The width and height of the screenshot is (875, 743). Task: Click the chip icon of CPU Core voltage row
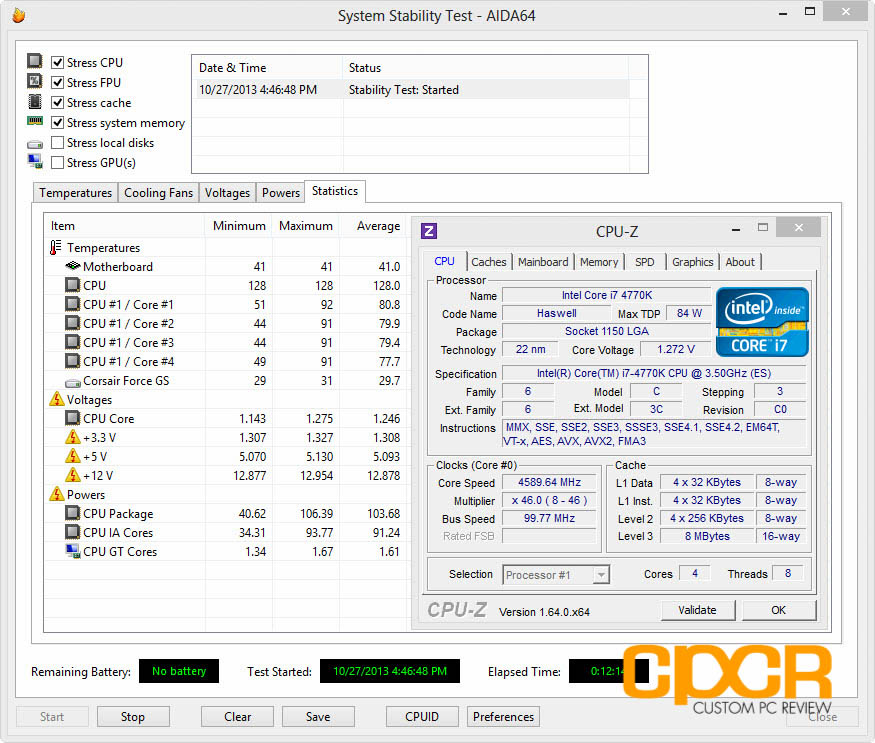tap(73, 418)
